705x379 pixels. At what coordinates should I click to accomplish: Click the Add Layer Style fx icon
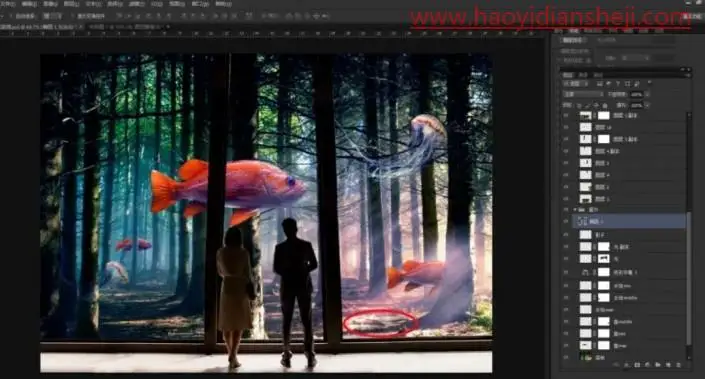[x=626, y=365]
